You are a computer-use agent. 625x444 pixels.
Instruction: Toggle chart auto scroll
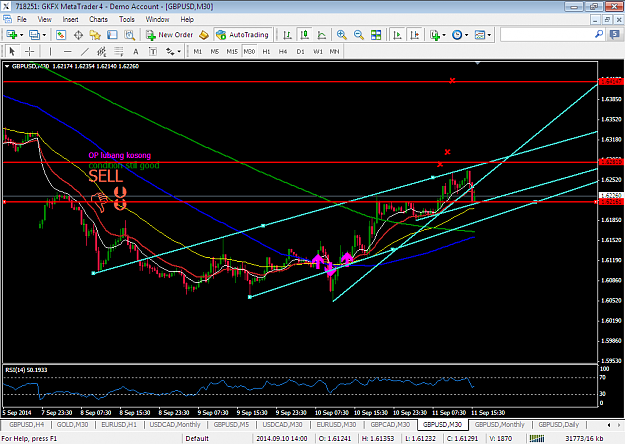(x=397, y=35)
